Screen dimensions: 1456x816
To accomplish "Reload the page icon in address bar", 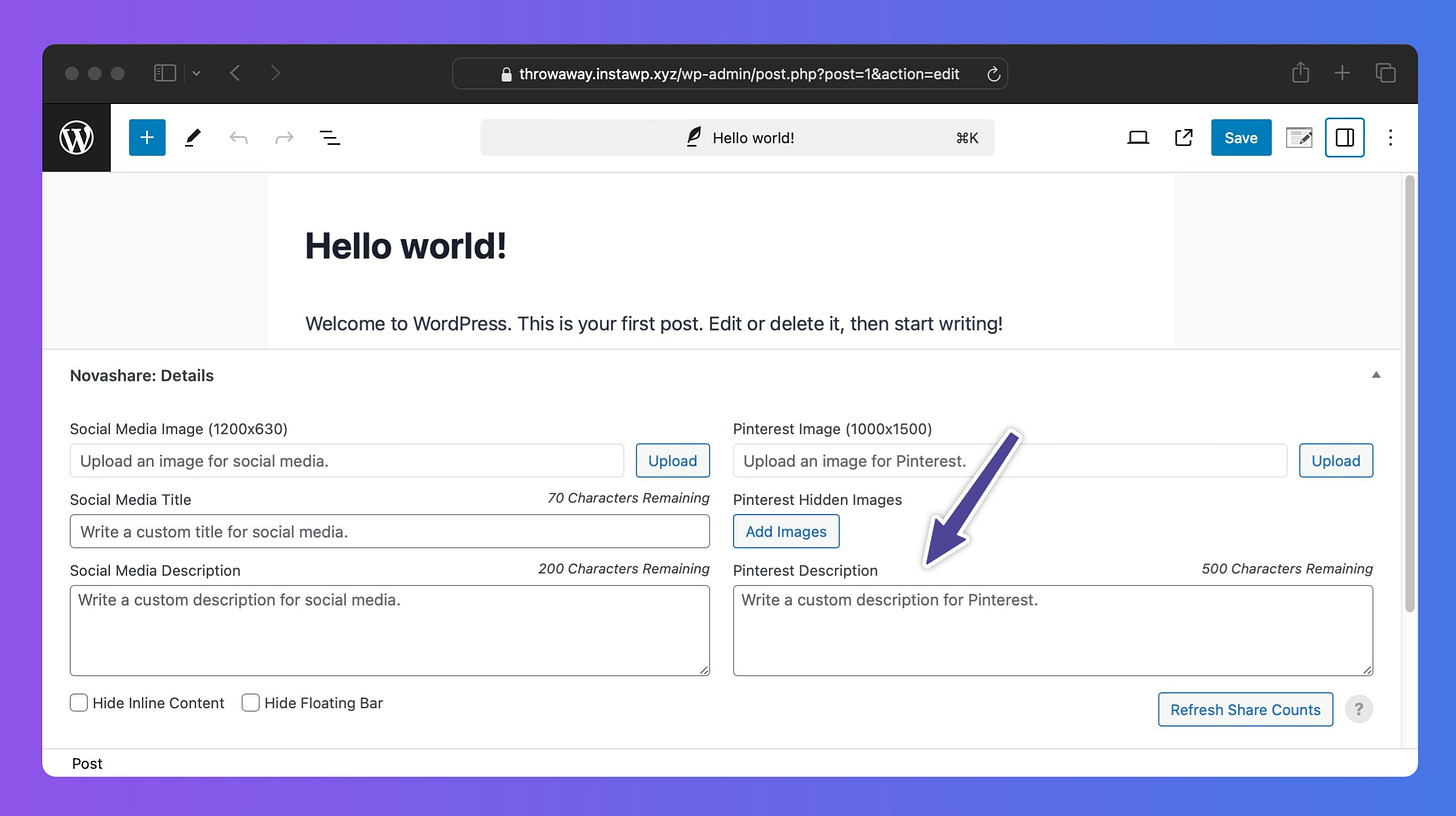I will coord(993,74).
